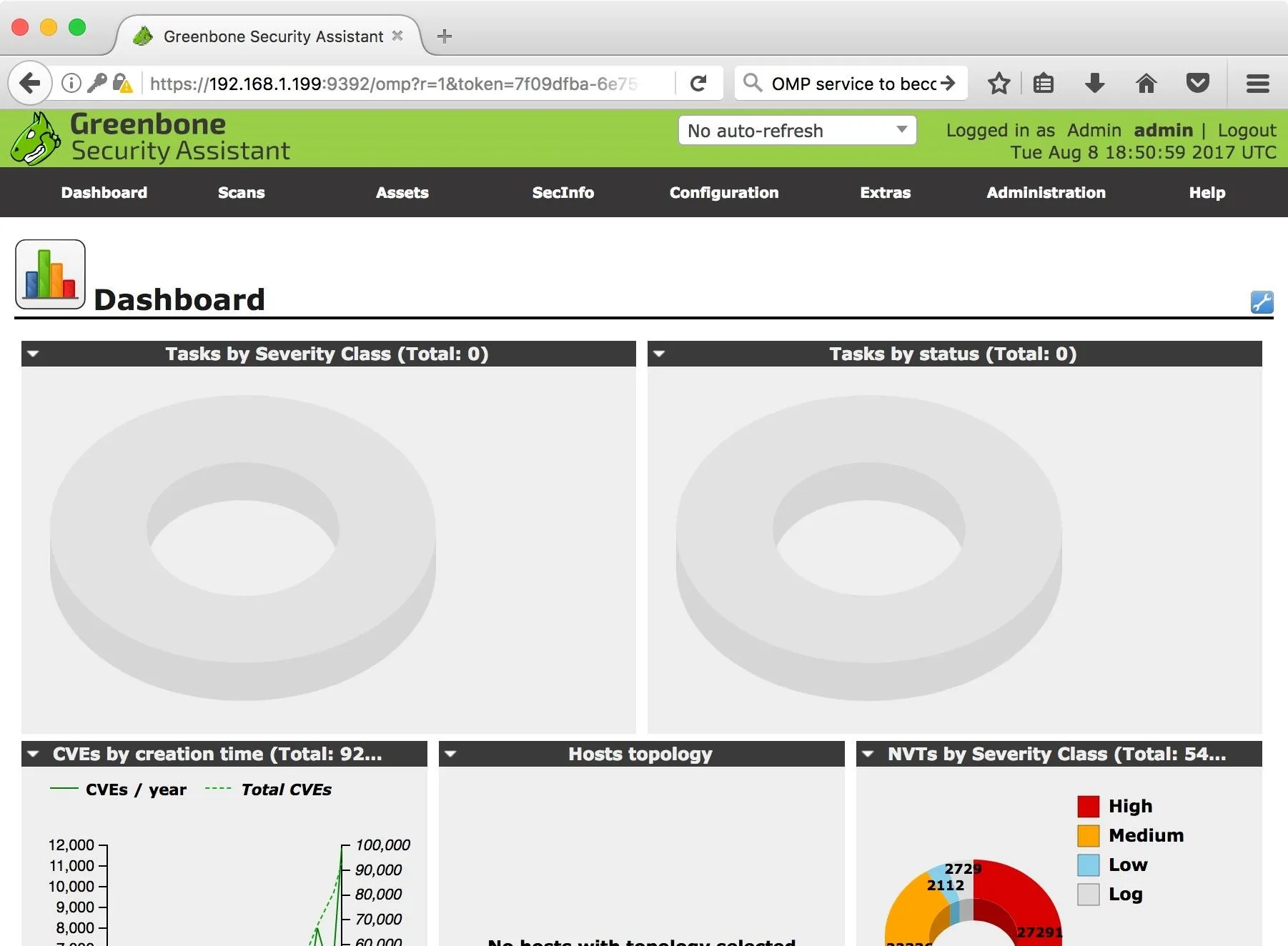Open the Help menu
The image size is (1288, 946).
coord(1207,193)
